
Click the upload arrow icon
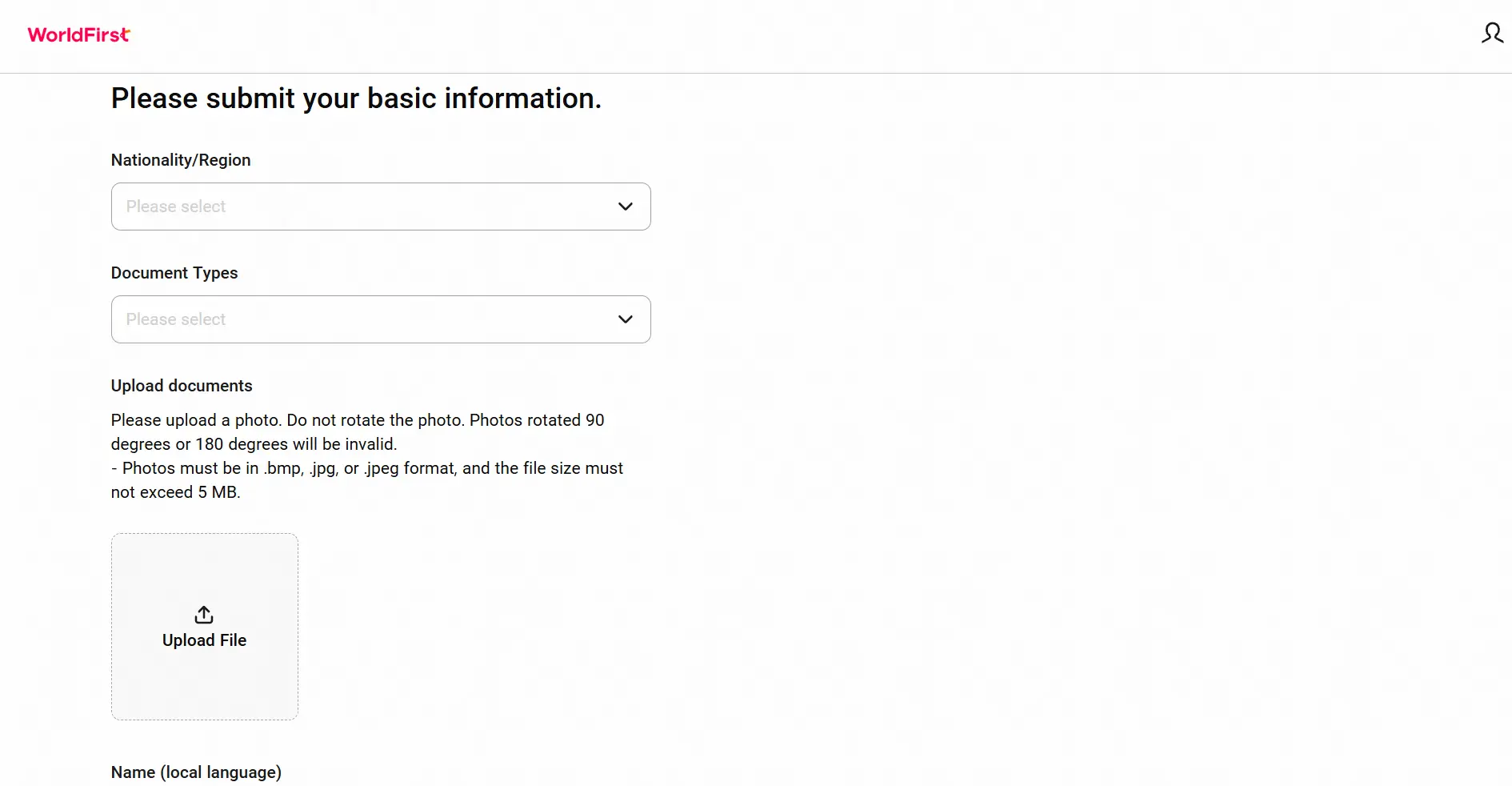click(x=204, y=615)
